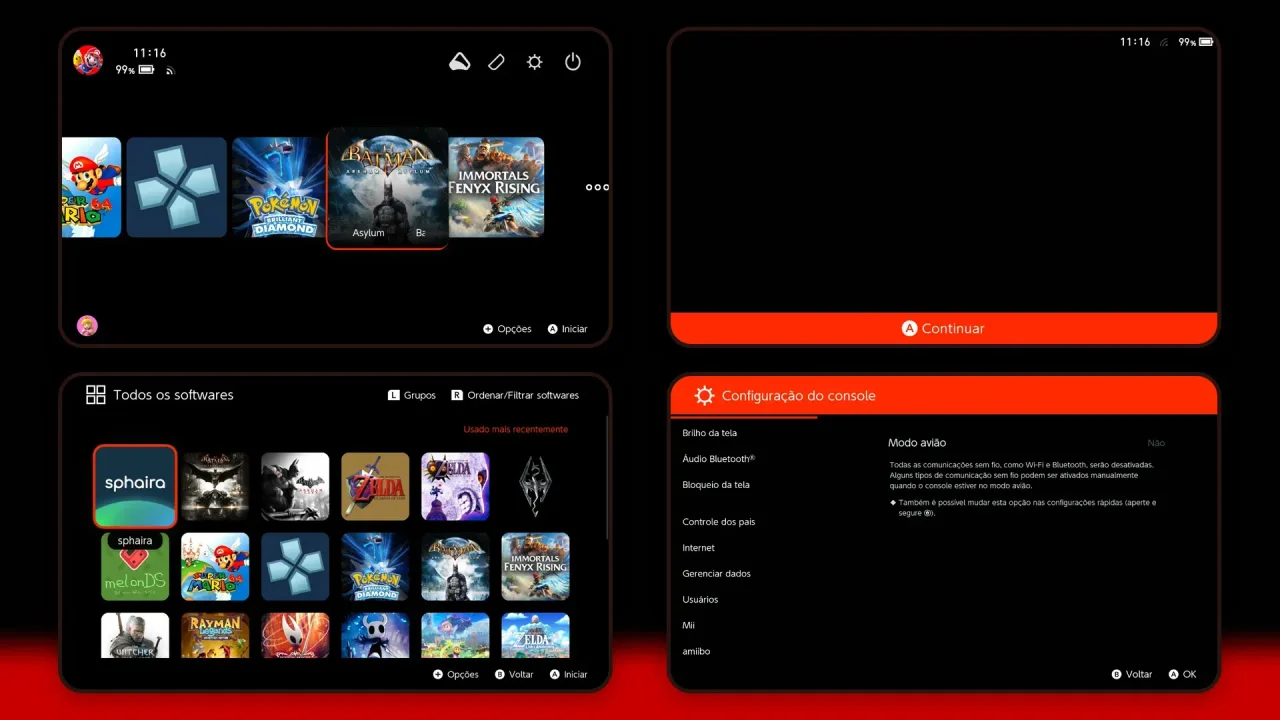Viewport: 1280px width, 720px height.
Task: Click Opções in Todos os softwares
Action: click(x=456, y=675)
